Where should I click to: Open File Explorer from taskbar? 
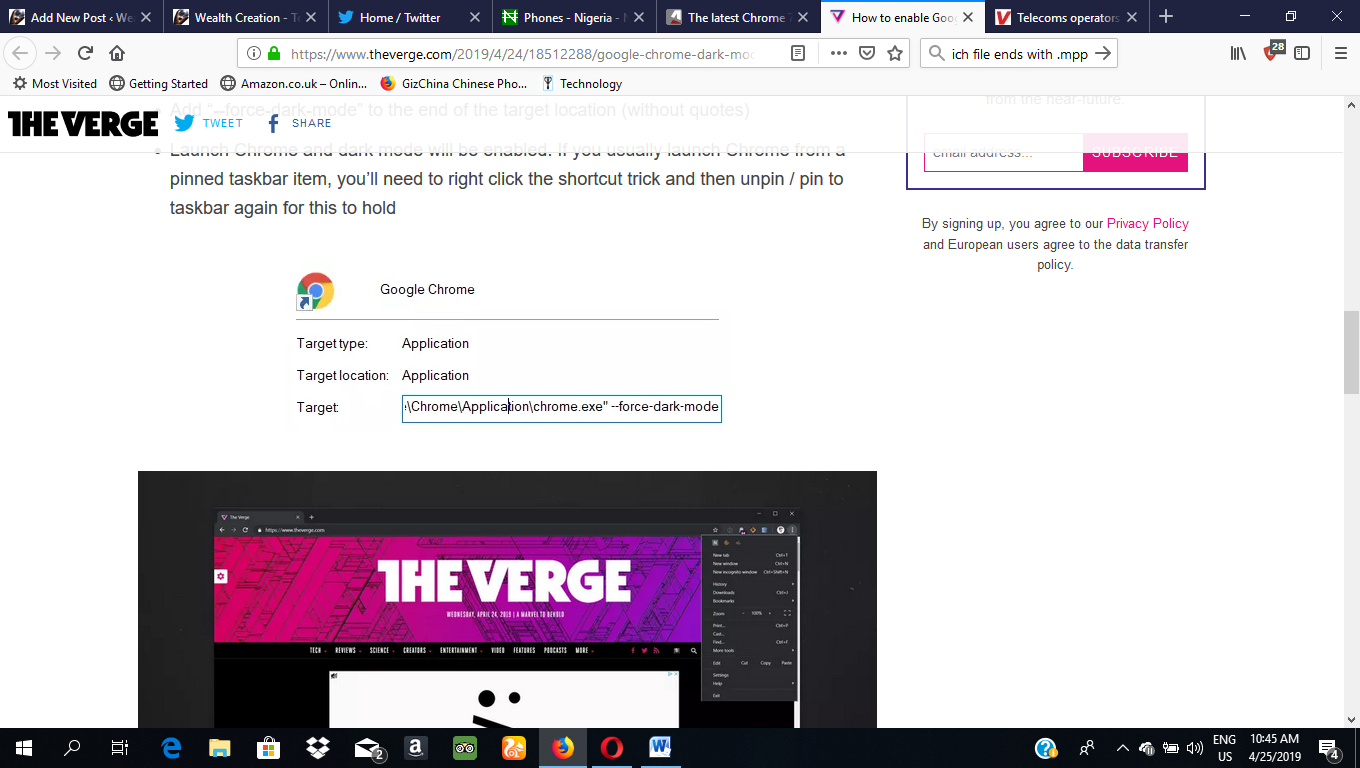219,748
